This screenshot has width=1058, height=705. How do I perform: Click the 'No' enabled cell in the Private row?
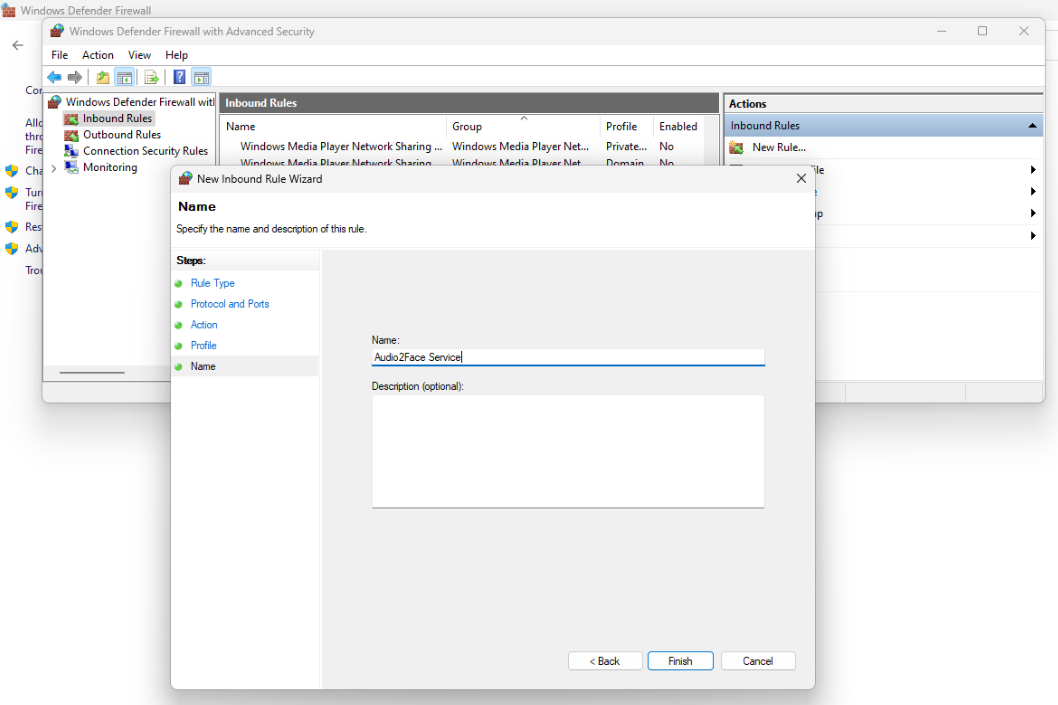(667, 146)
